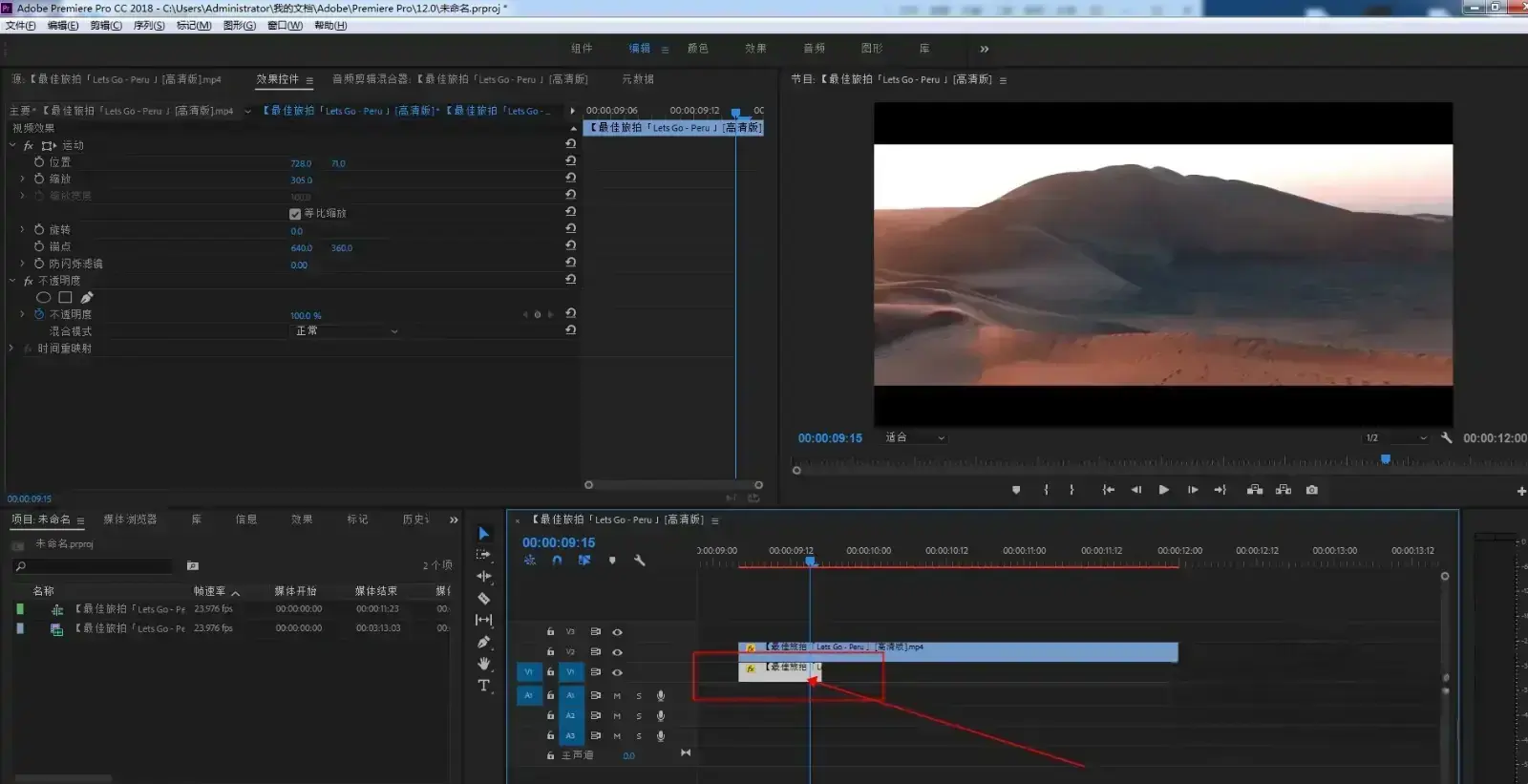Step forward one frame
This screenshot has width=1528, height=784.
pos(1193,490)
